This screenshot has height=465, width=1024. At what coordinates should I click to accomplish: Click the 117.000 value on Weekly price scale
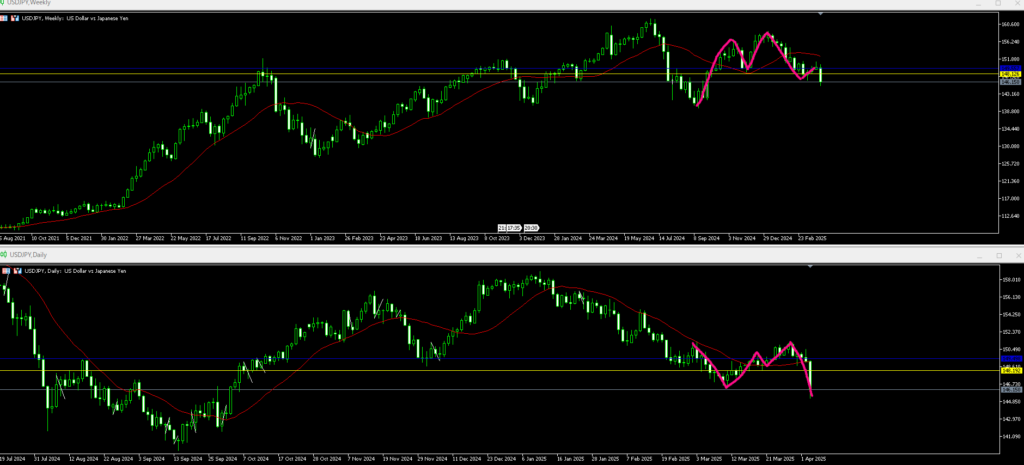click(1010, 199)
